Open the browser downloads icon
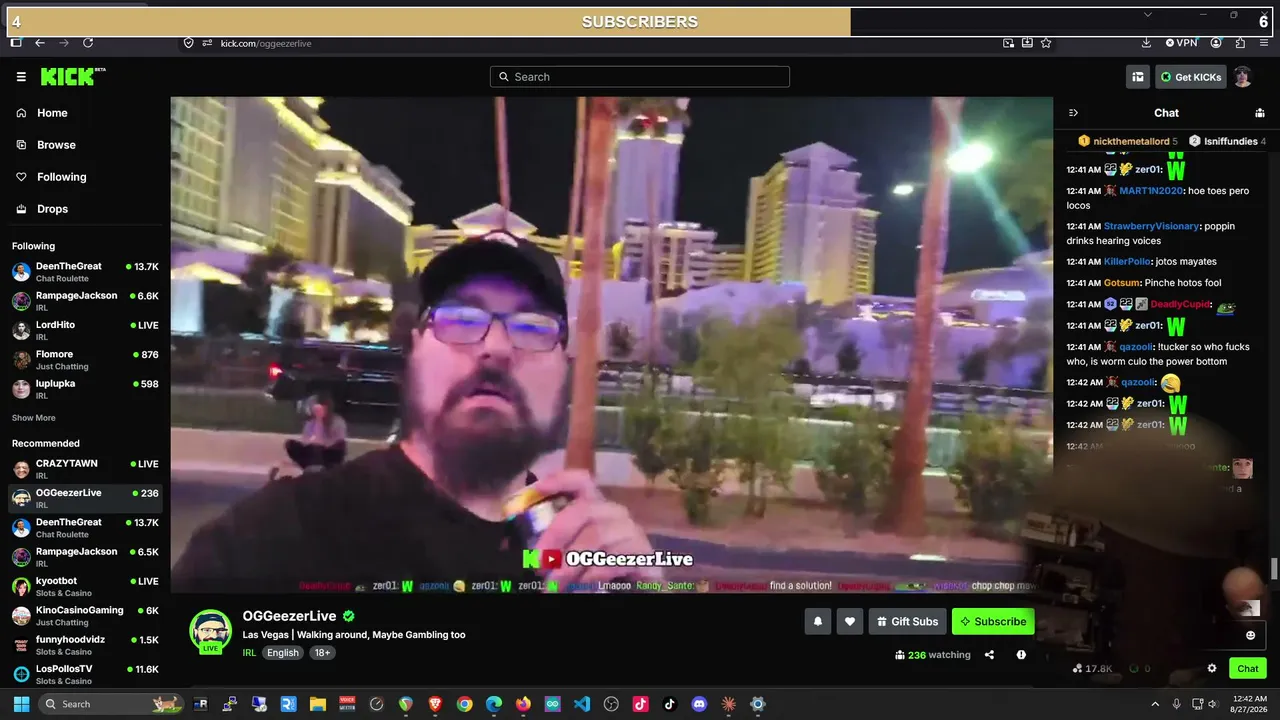The width and height of the screenshot is (1280, 720). [x=1146, y=43]
